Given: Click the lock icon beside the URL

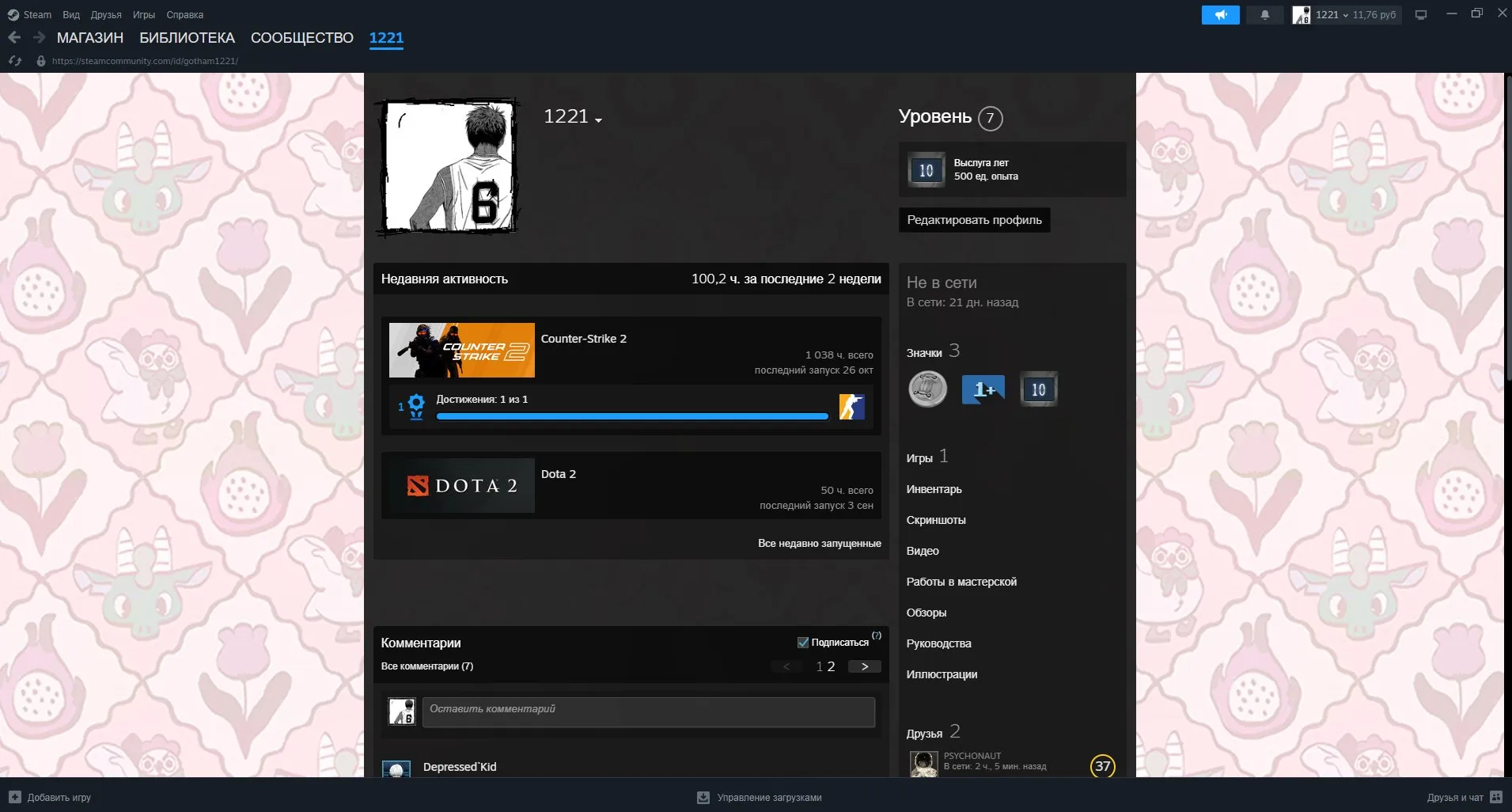Looking at the screenshot, I should click(x=41, y=61).
